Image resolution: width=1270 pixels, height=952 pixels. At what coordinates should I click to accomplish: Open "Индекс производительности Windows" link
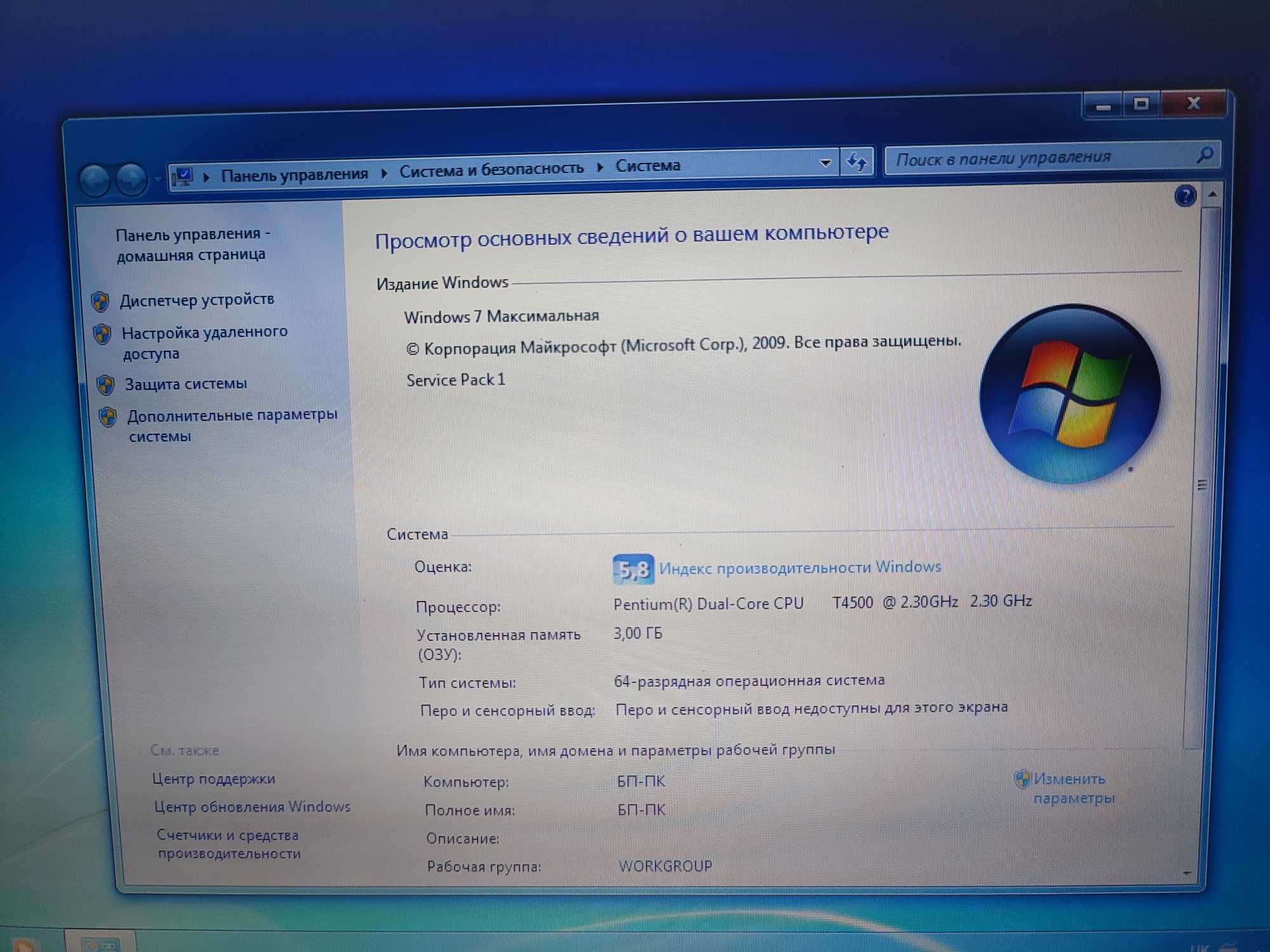tap(800, 567)
